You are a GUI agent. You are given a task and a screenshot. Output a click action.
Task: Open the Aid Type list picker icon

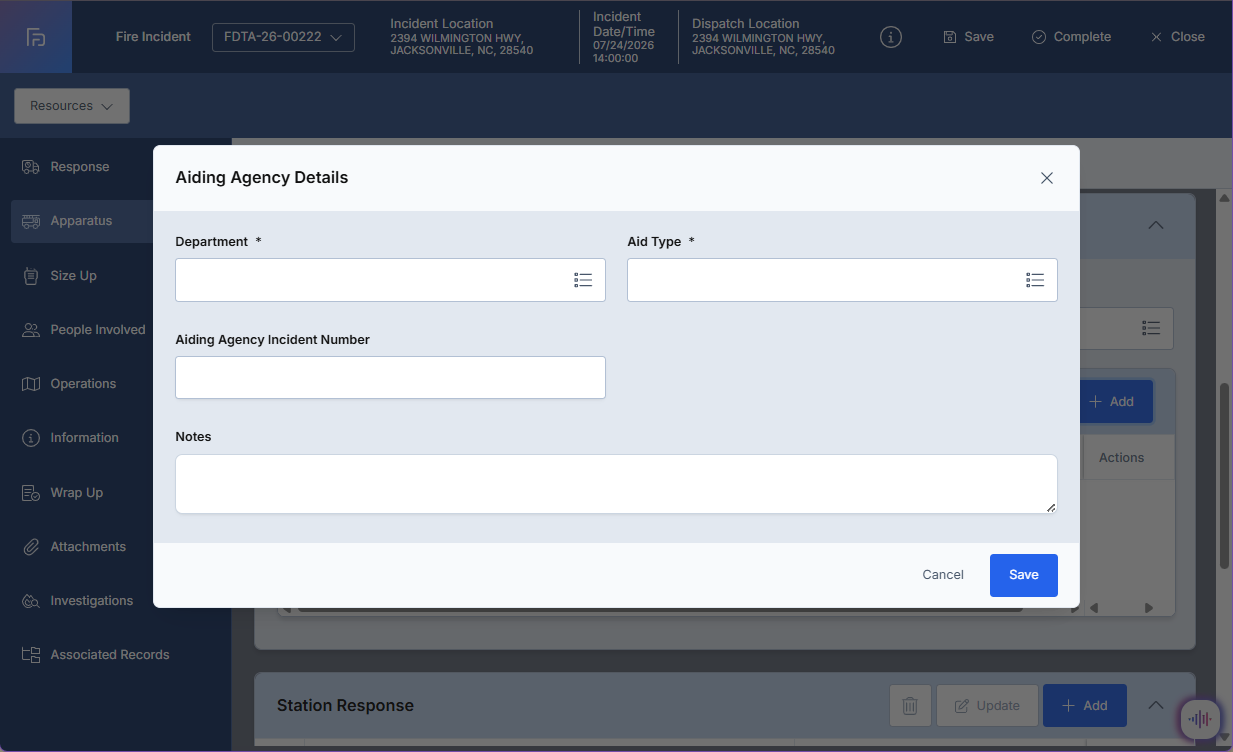click(x=1035, y=280)
